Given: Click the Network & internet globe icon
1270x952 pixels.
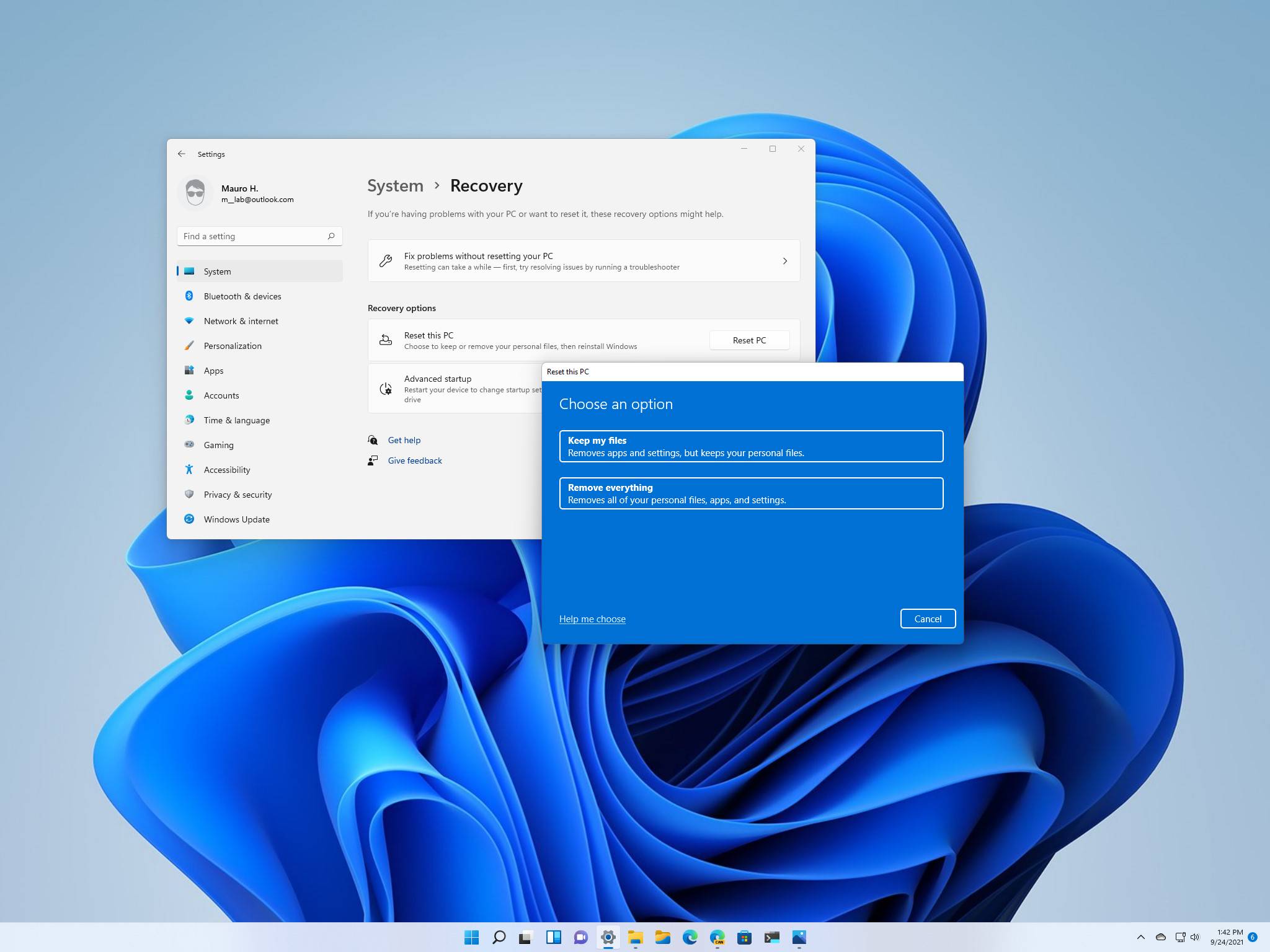Looking at the screenshot, I should coord(190,321).
